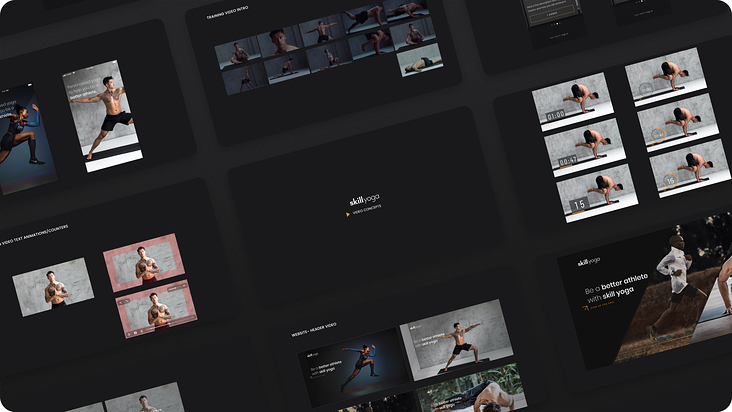
Task: Click the orange circular 15 timer
Action: click(670, 181)
